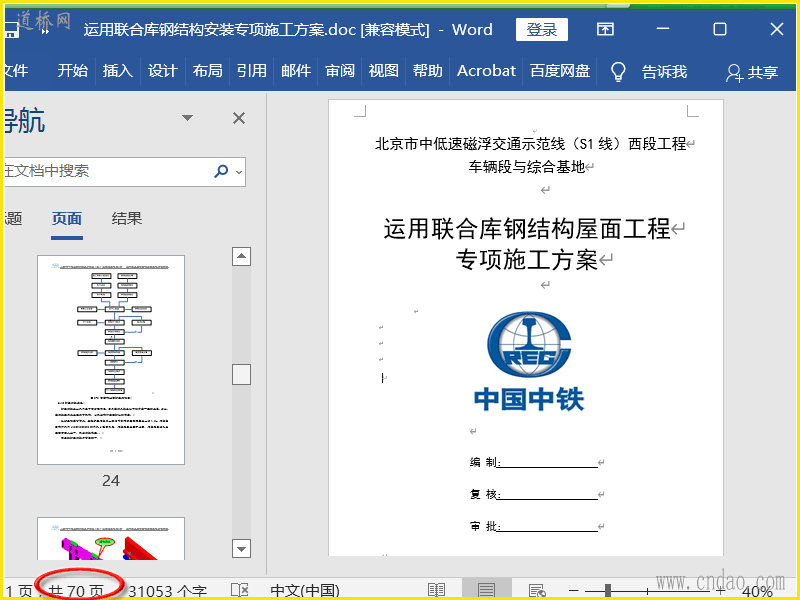Switch to the 设计 tab
Viewport: 800px width, 600px height.
(x=162, y=70)
